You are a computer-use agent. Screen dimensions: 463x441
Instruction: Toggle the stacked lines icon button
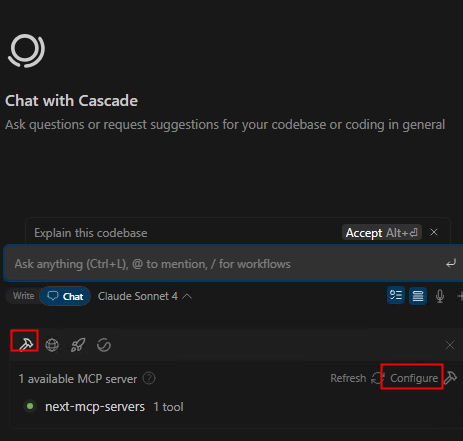418,295
